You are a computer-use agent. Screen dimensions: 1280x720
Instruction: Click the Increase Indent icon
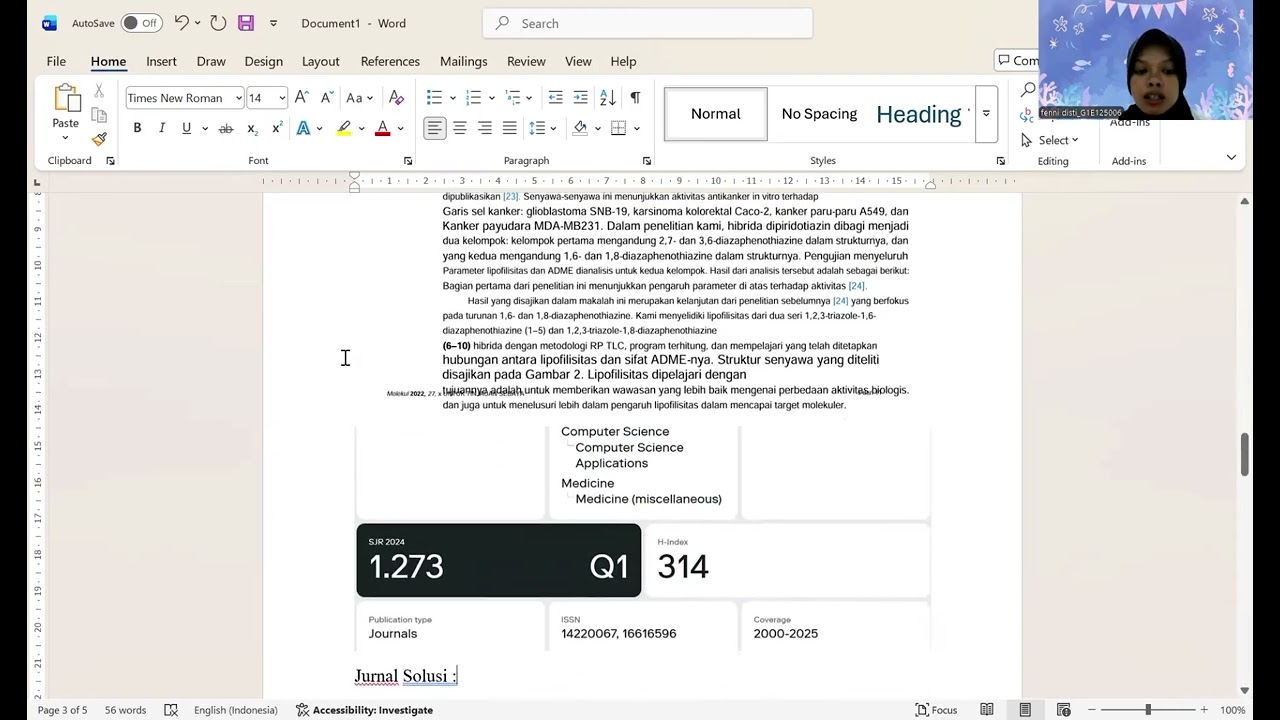click(x=581, y=98)
